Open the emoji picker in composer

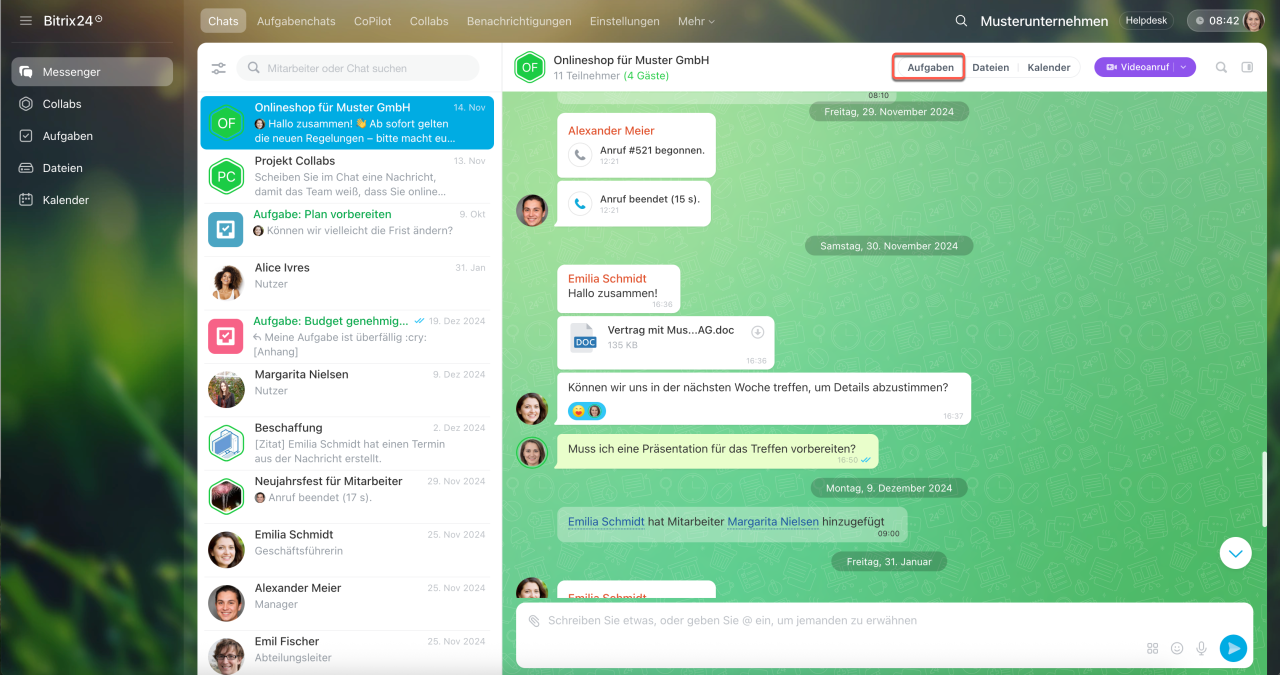(1177, 648)
